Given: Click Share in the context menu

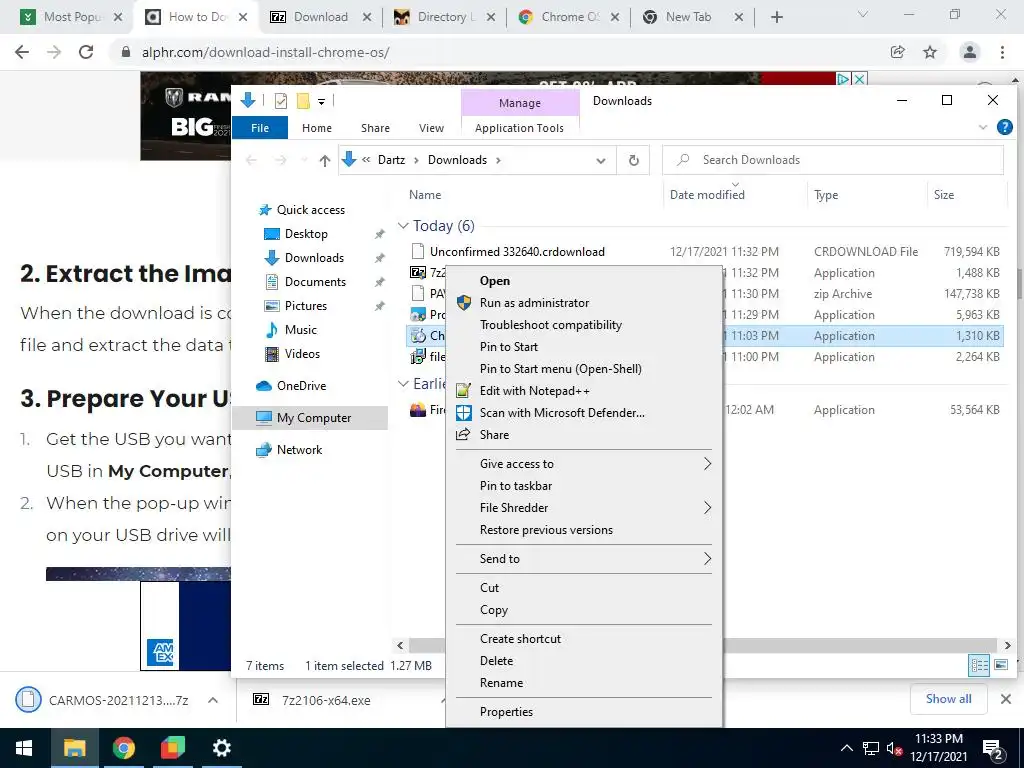Looking at the screenshot, I should pos(494,435).
